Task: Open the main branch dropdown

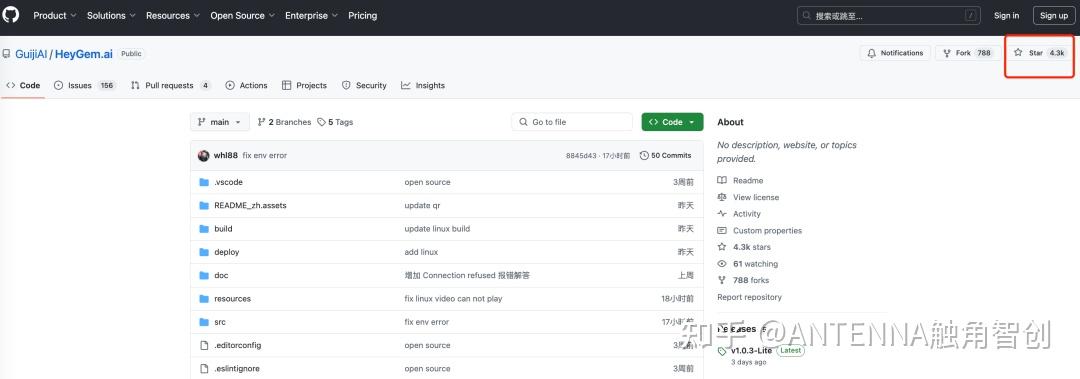Action: coord(220,122)
